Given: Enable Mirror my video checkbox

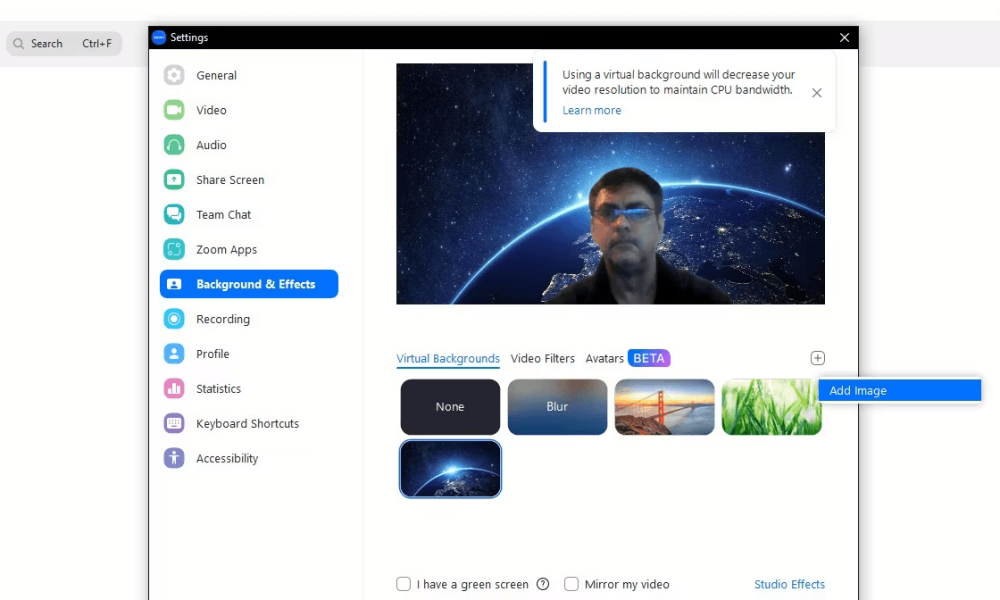Looking at the screenshot, I should click(571, 584).
